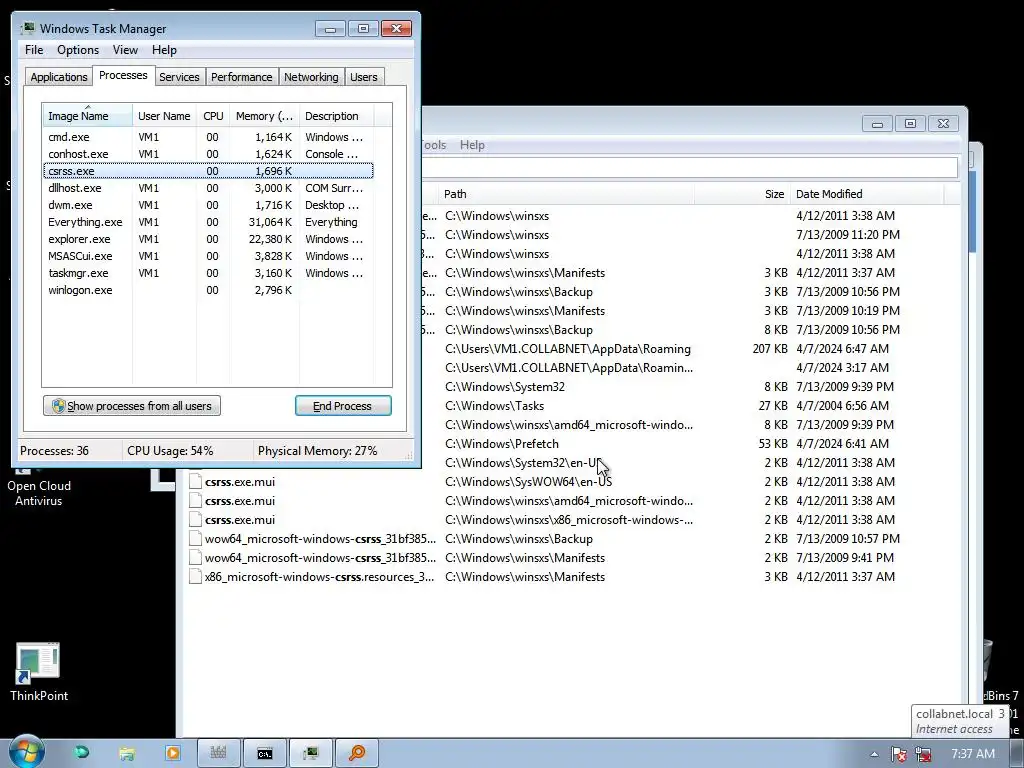Open the ThinkPoint desktop shortcut
The width and height of the screenshot is (1024, 768).
click(39, 672)
